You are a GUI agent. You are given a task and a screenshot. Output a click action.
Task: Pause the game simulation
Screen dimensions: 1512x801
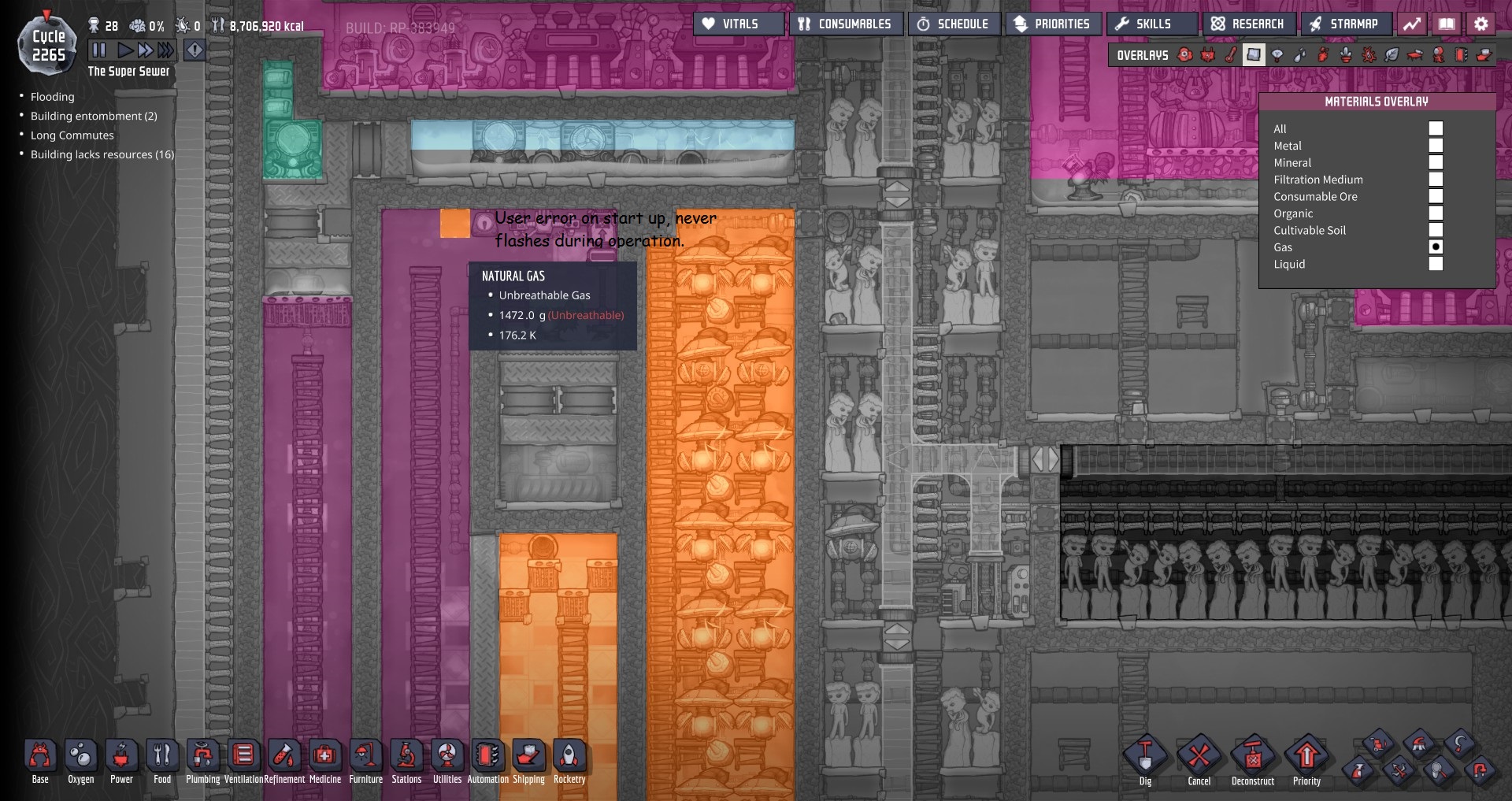pos(99,50)
